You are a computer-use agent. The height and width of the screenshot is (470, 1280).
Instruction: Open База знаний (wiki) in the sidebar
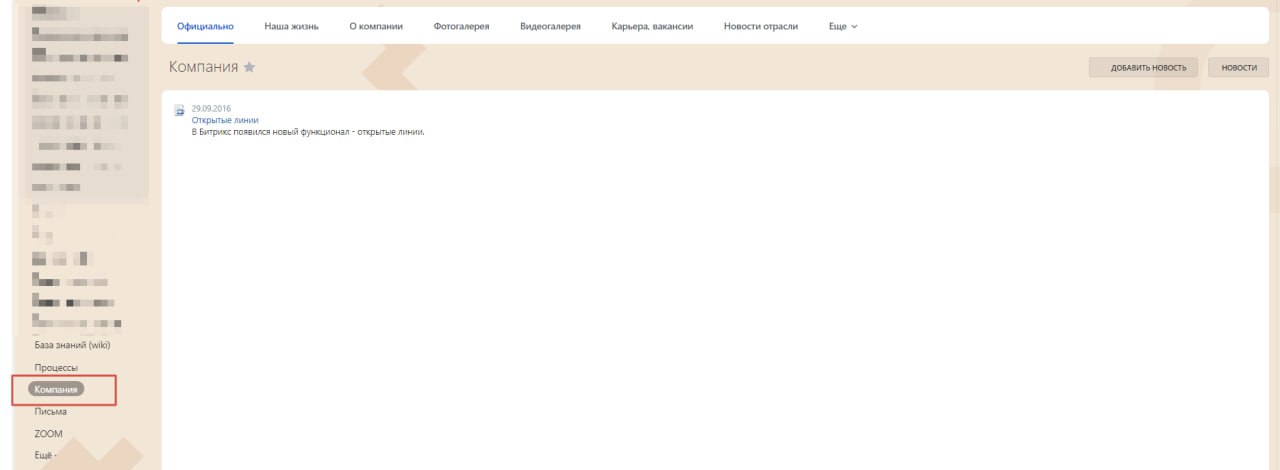pos(71,346)
